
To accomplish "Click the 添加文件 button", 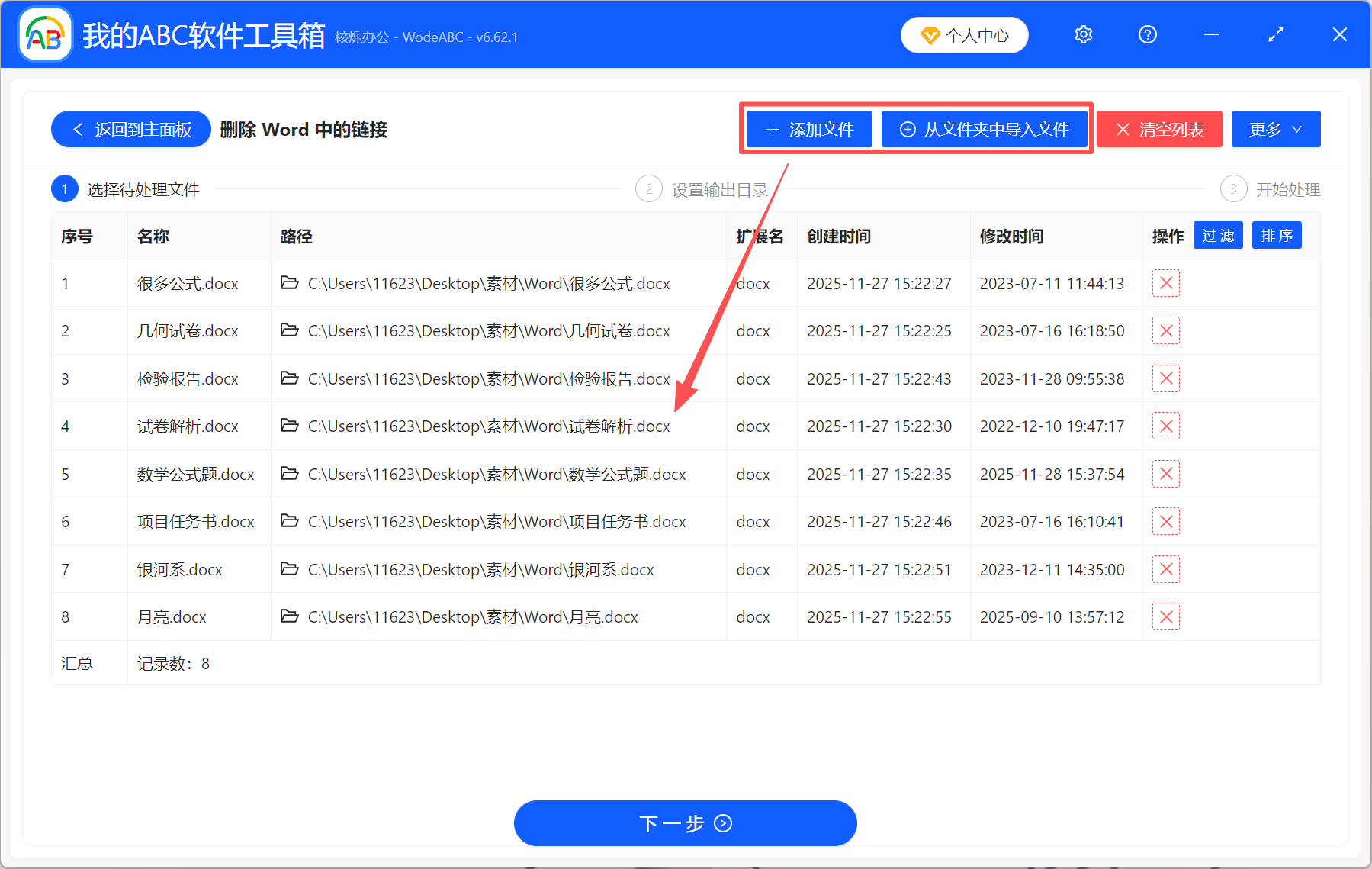I will 808,129.
